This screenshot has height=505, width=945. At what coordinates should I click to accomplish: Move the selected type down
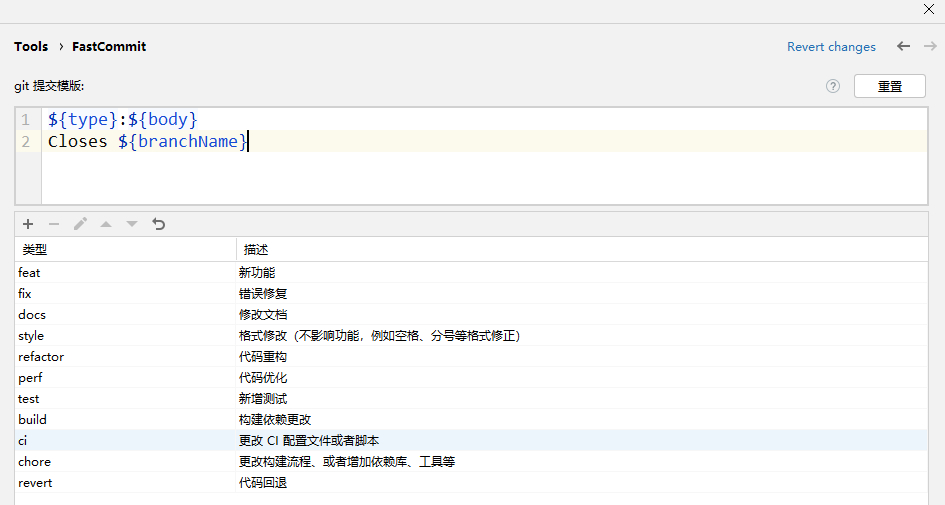pos(132,224)
